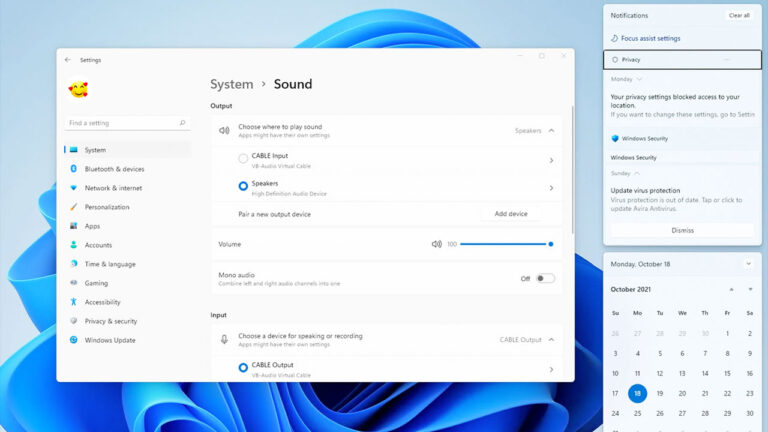Viewport: 768px width, 432px height.
Task: Select October 13 in the calendar
Action: (x=682, y=373)
